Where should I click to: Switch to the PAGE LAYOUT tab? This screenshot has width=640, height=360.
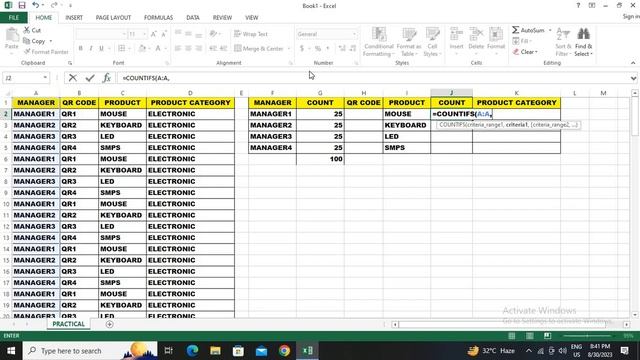(x=113, y=18)
